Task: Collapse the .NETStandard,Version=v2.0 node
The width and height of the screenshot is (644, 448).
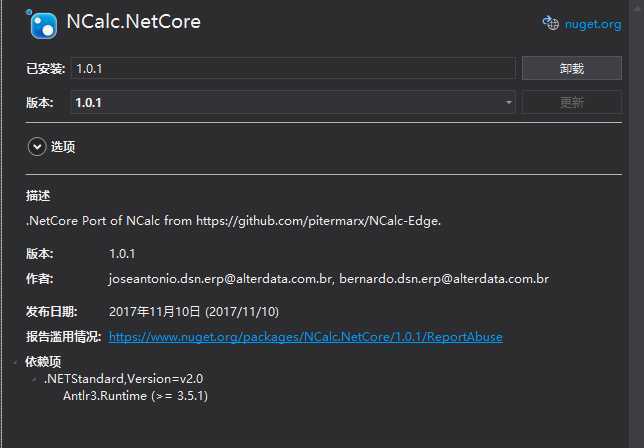Action: [x=34, y=379]
